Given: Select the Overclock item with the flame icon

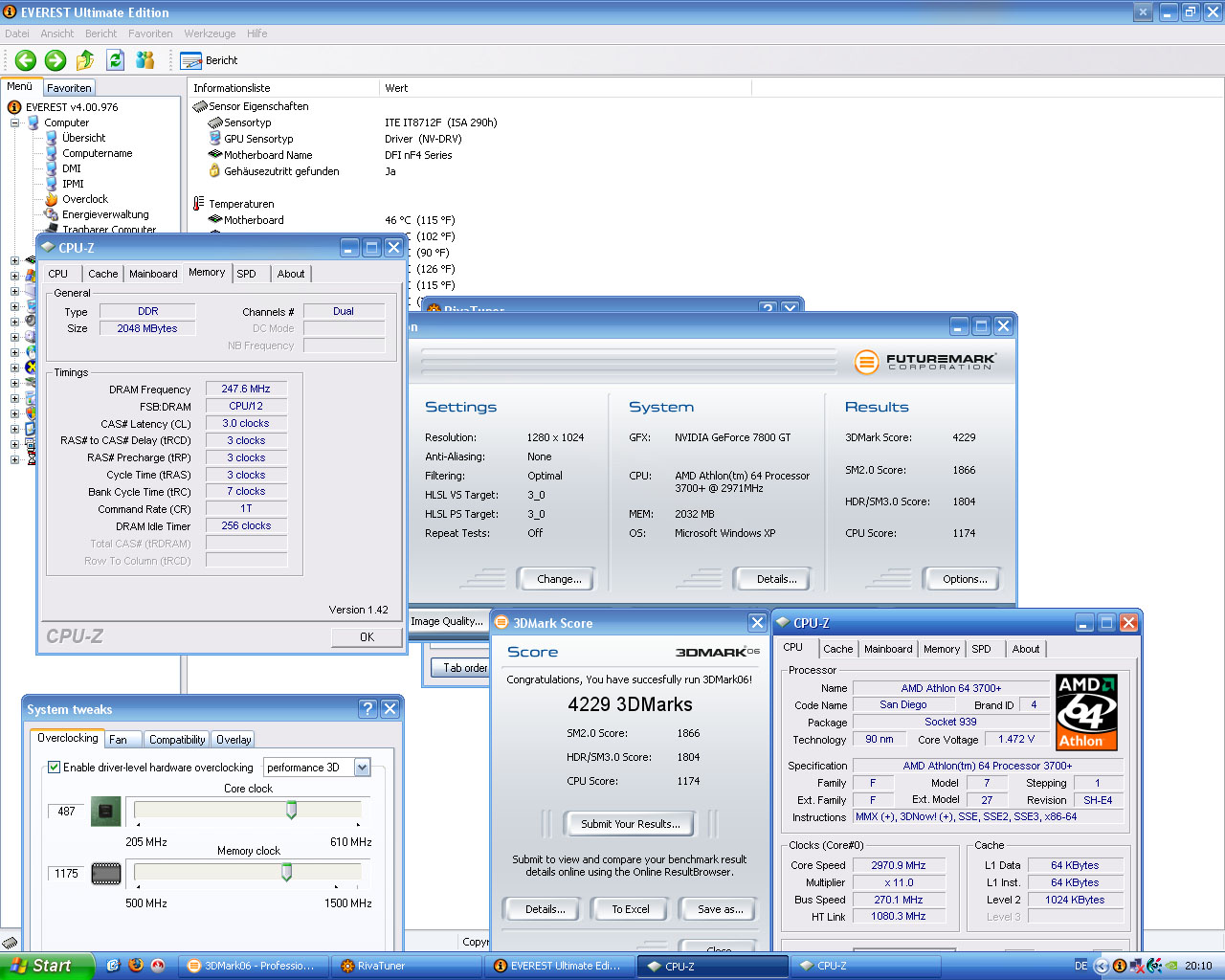Looking at the screenshot, I should click(77, 199).
